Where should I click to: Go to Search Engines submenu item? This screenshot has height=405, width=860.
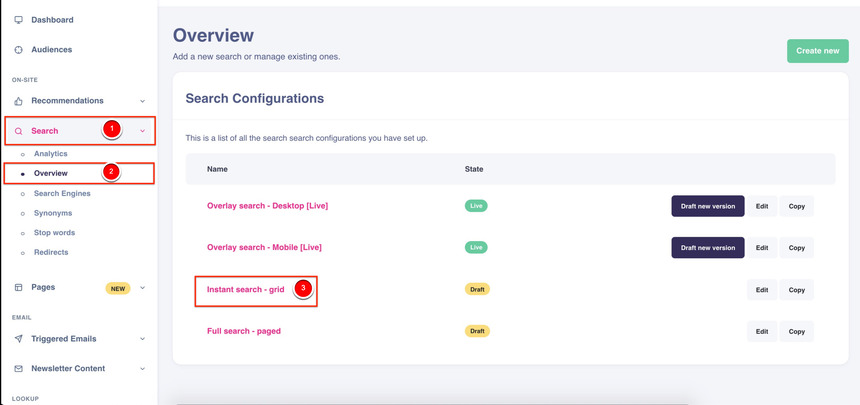62,194
